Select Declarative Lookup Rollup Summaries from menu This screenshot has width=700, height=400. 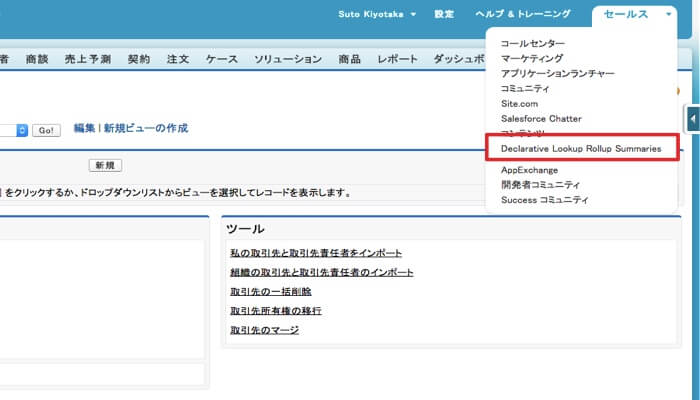pyautogui.click(x=581, y=148)
